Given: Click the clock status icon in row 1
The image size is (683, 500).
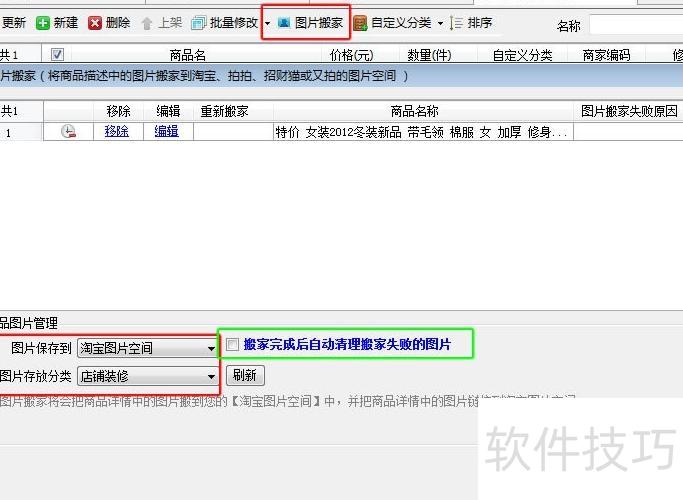Looking at the screenshot, I should click(x=68, y=131).
